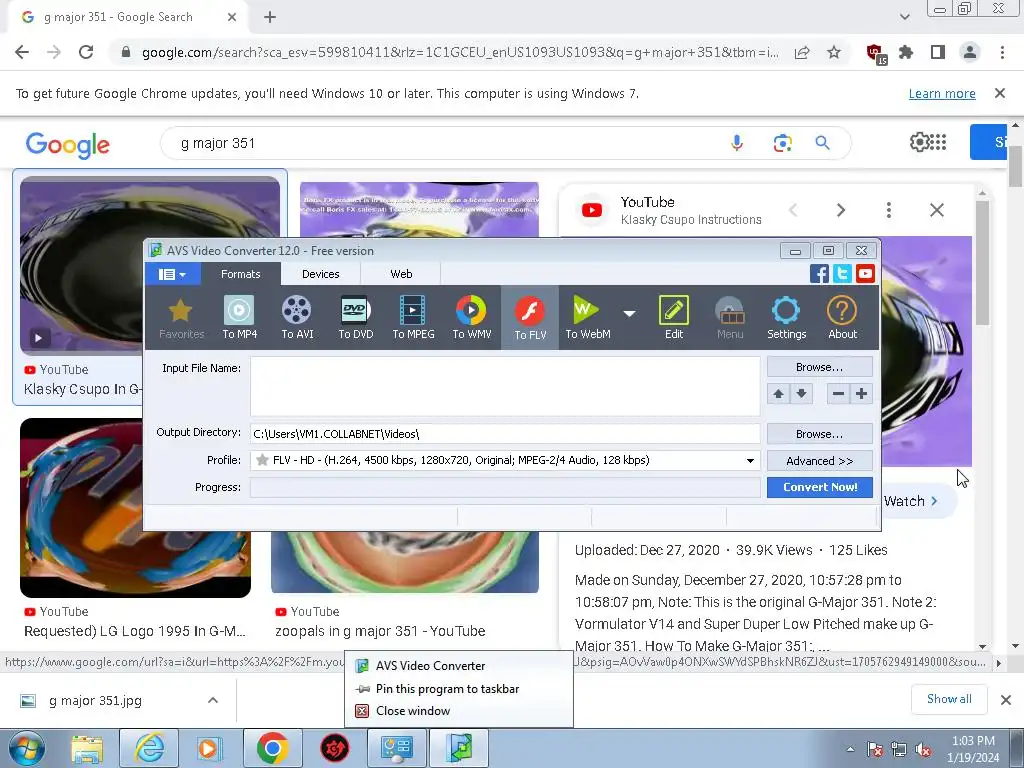
Task: Open AVS YouTube channel icon
Action: pyautogui.click(x=865, y=273)
